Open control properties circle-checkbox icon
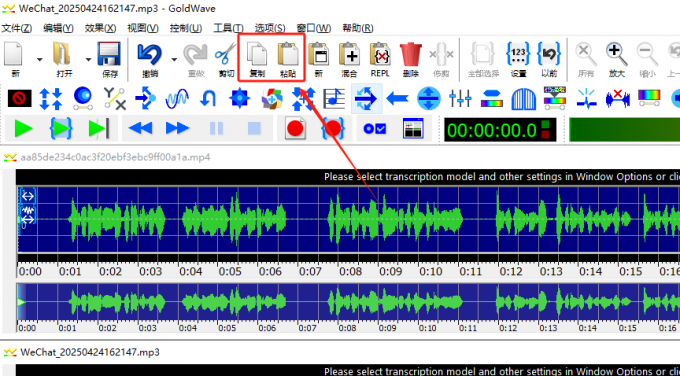The image size is (680, 376). 375,128
